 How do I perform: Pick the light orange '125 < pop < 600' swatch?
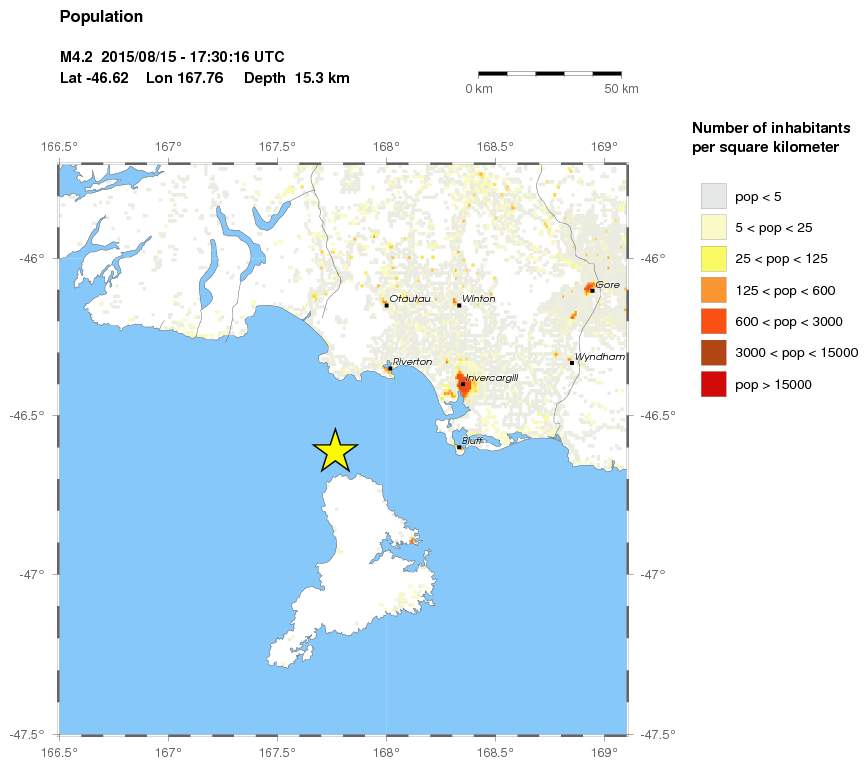[714, 291]
